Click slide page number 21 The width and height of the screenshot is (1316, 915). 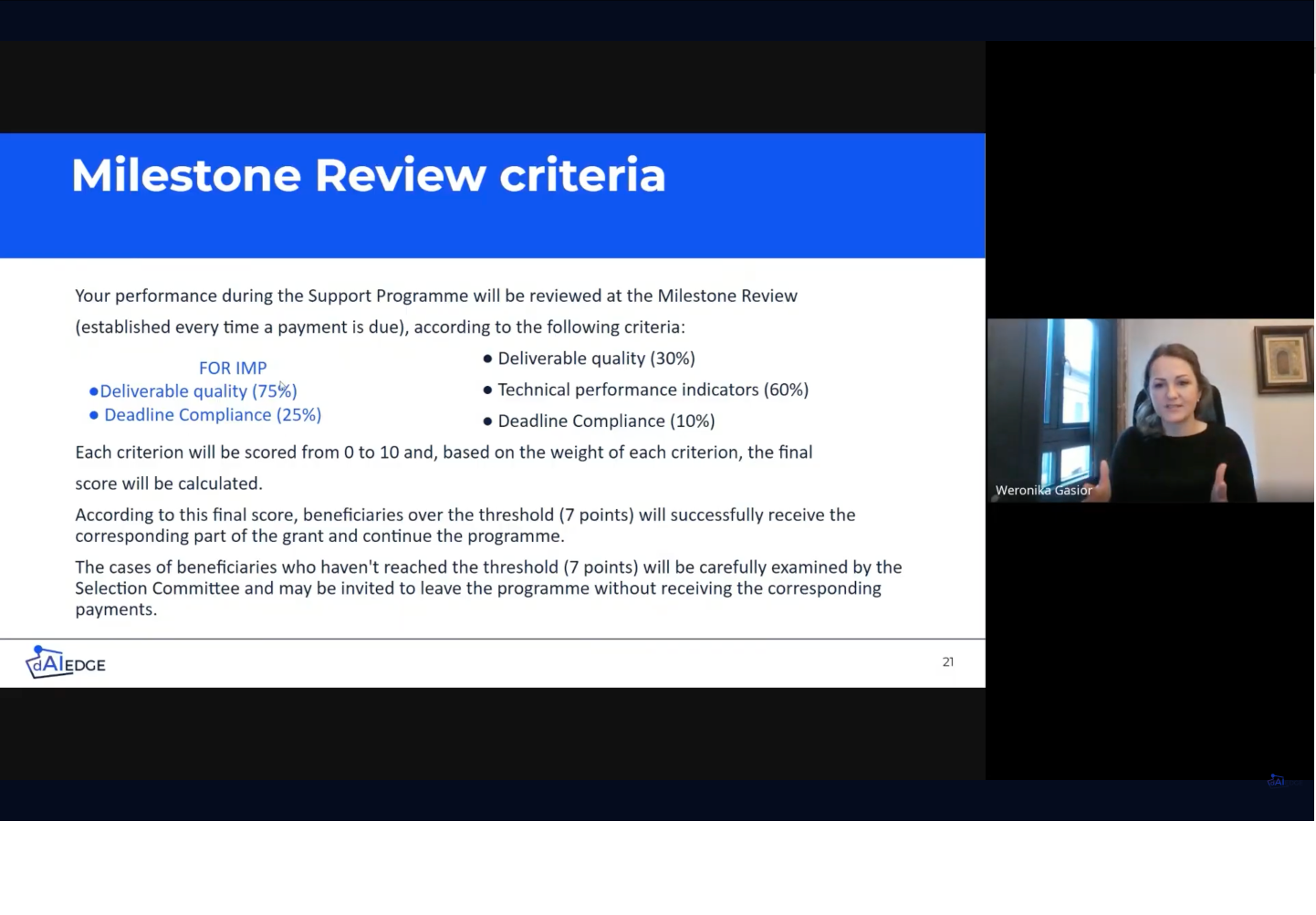(x=947, y=662)
